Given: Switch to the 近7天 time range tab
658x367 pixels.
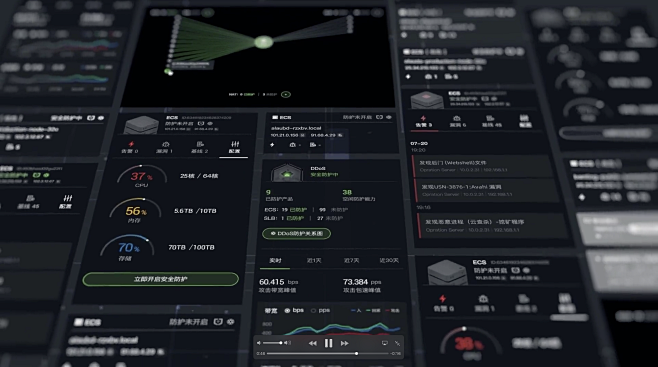Looking at the screenshot, I should 351,260.
